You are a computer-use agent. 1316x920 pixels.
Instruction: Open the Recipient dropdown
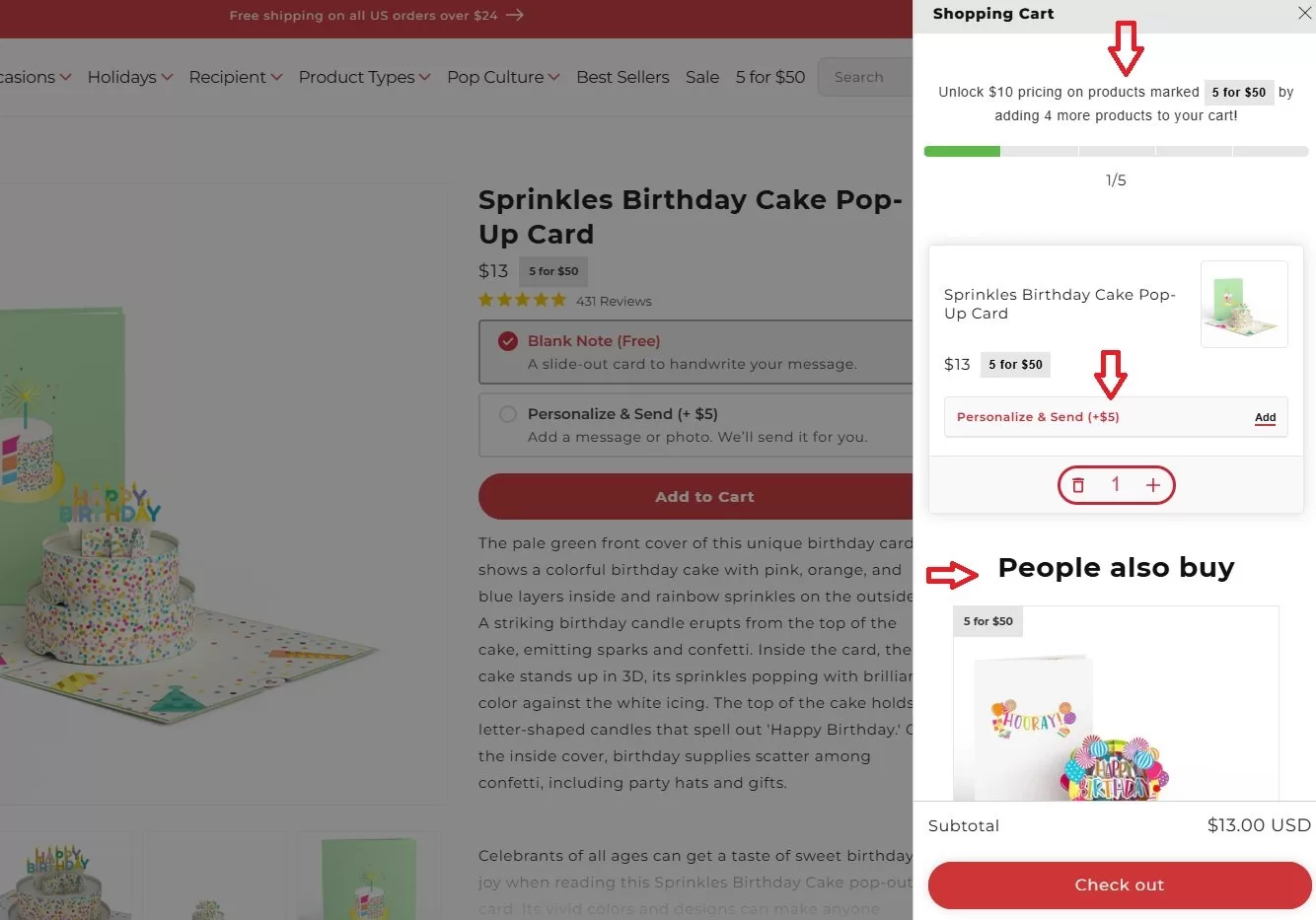[x=235, y=77]
